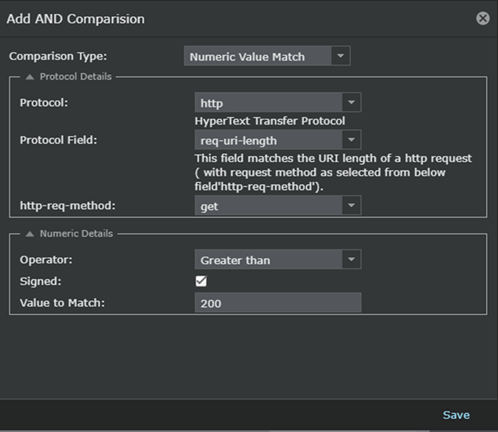Click the Comparison Type label

pyautogui.click(x=58, y=56)
